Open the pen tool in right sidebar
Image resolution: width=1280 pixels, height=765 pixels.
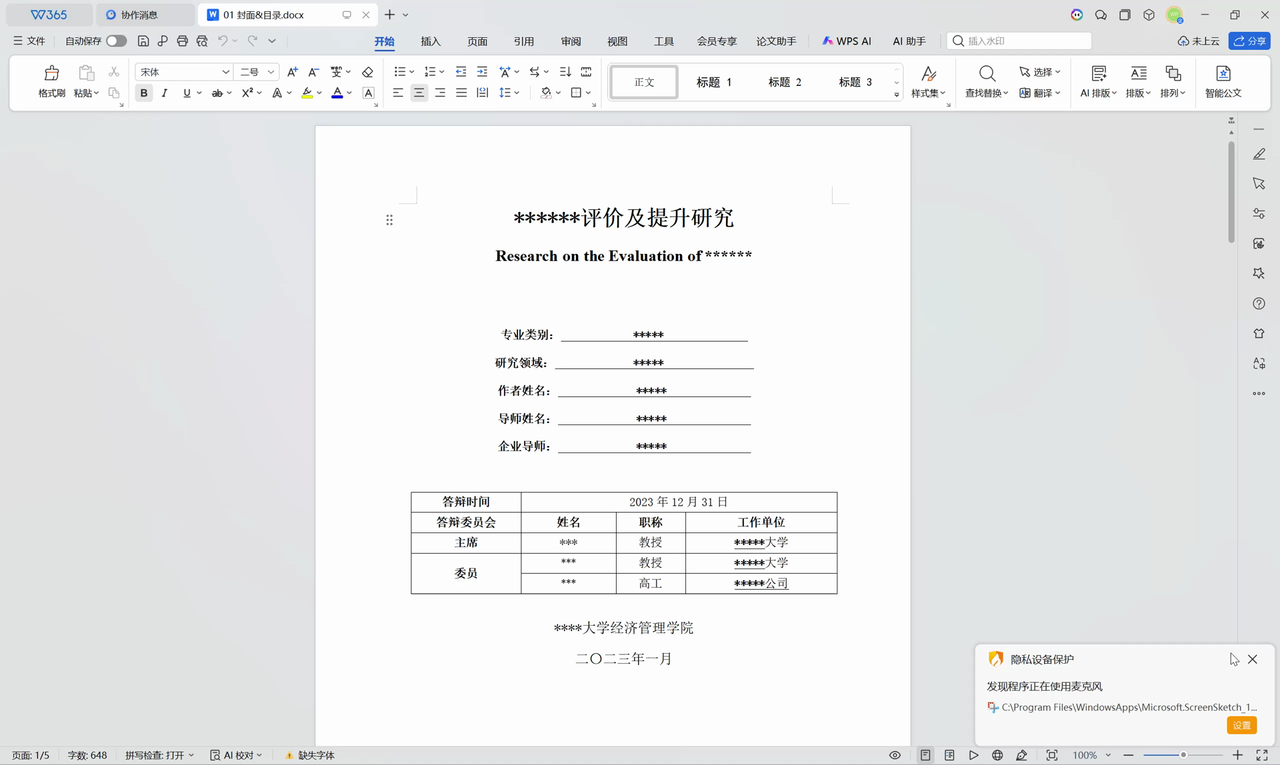1259,154
